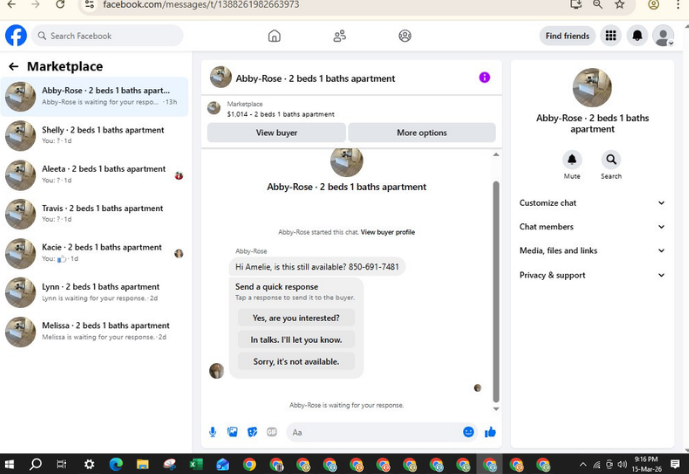Send quick reply 'Yes, are you interested?'
This screenshot has height=474, width=689.
coord(296,318)
